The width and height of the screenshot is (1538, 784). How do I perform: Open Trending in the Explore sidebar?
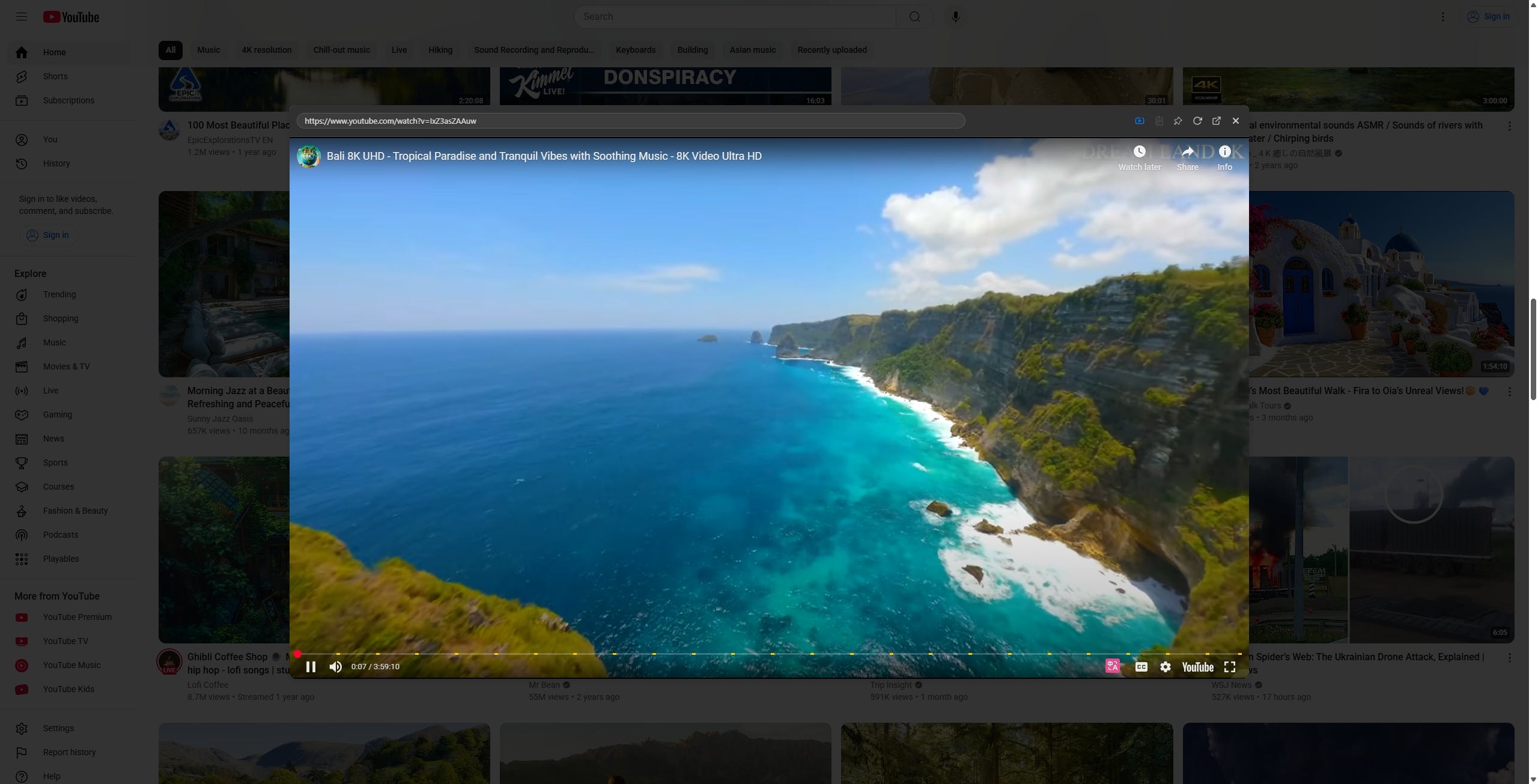(59, 294)
